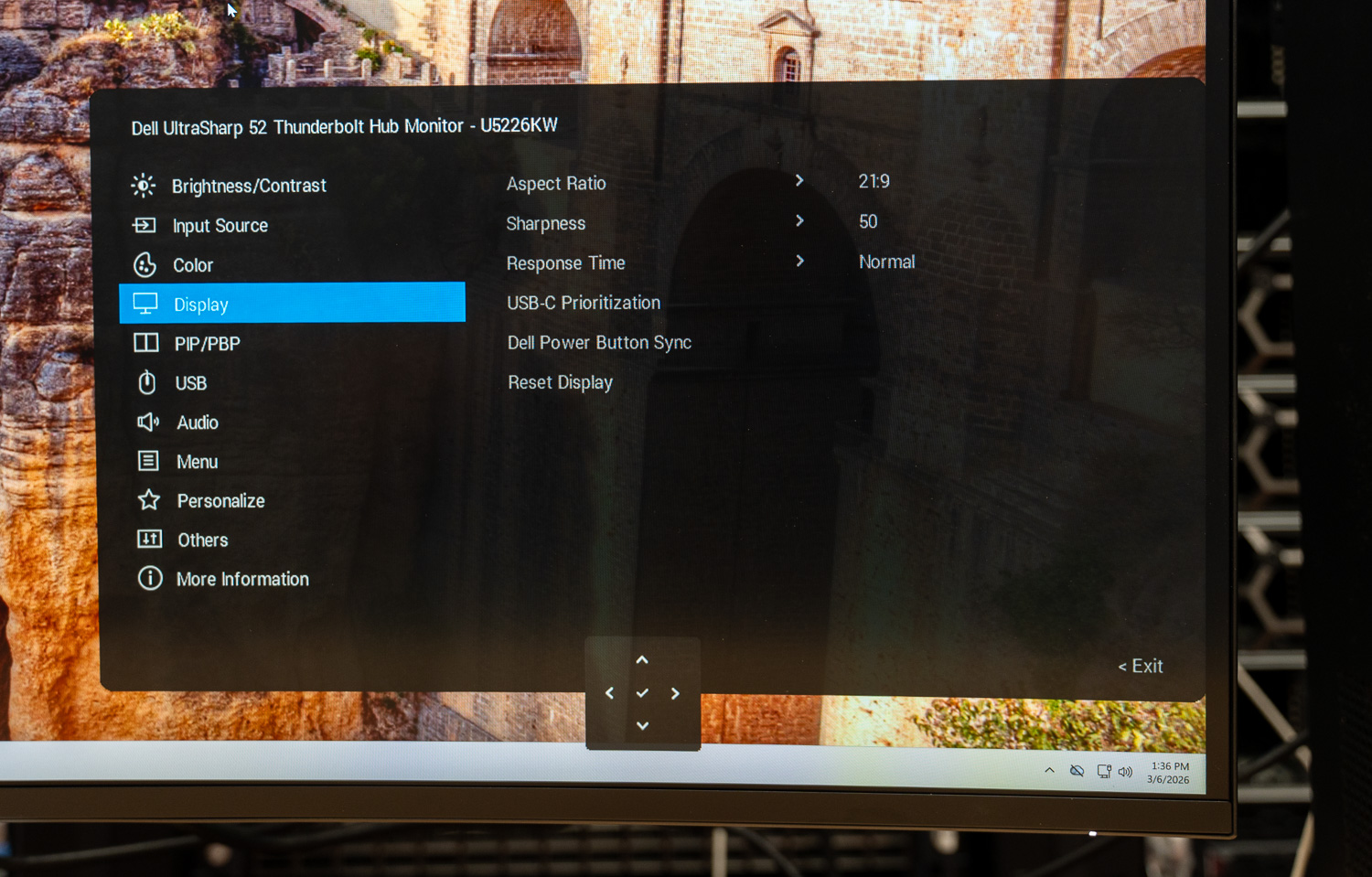Viewport: 1372px width, 877px height.
Task: Open Response Time options chevron
Action: (x=800, y=262)
